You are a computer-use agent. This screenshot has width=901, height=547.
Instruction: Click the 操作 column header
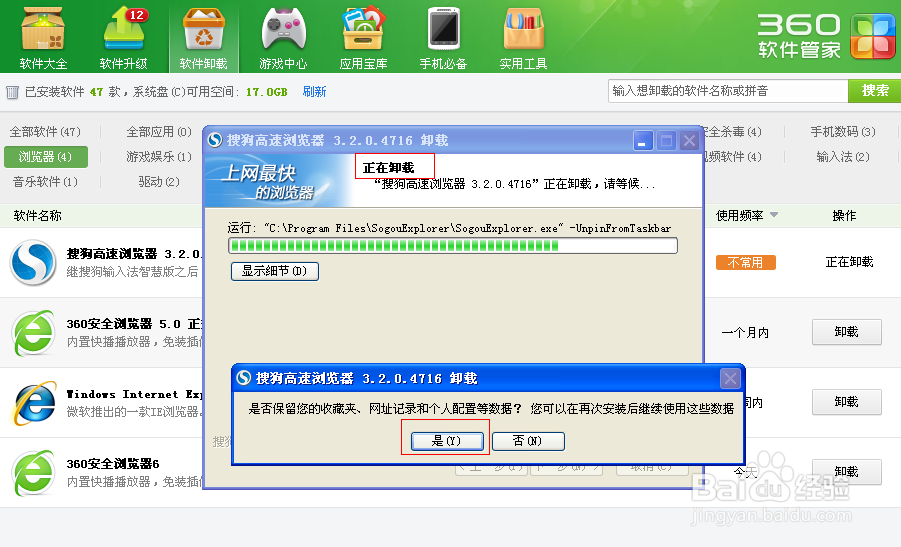coord(844,215)
